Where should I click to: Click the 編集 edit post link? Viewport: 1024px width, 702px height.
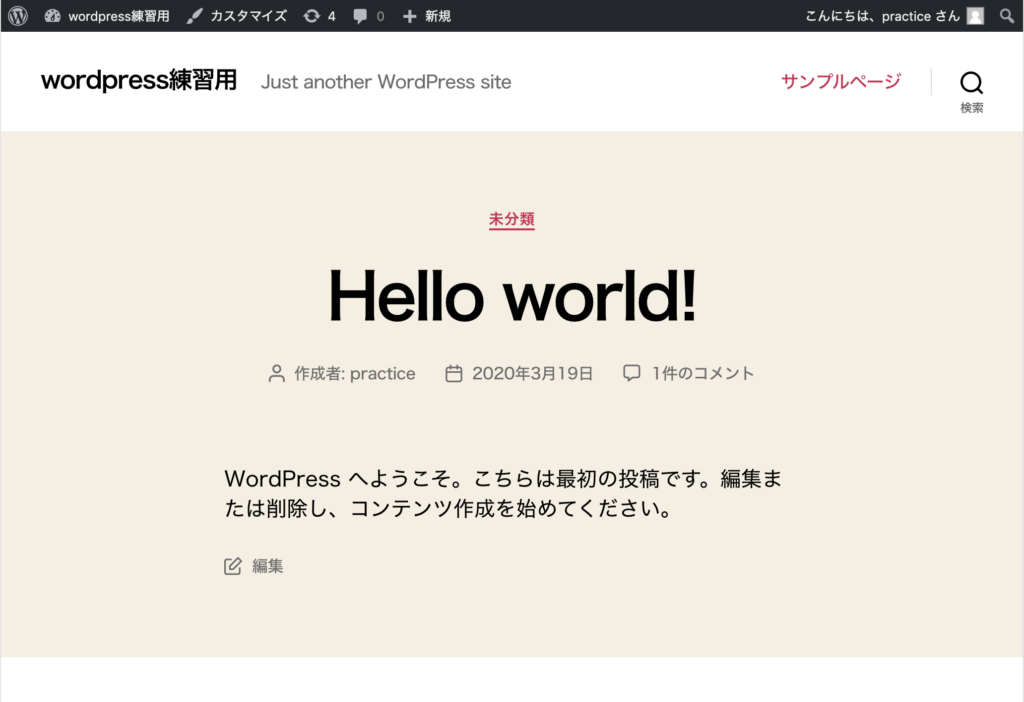tap(267, 566)
